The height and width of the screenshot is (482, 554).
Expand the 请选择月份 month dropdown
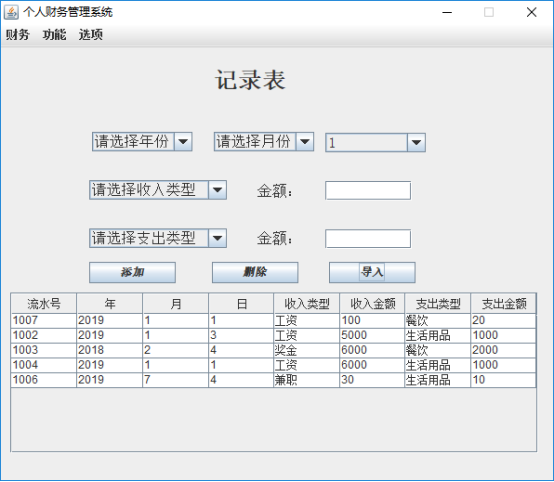(264, 142)
